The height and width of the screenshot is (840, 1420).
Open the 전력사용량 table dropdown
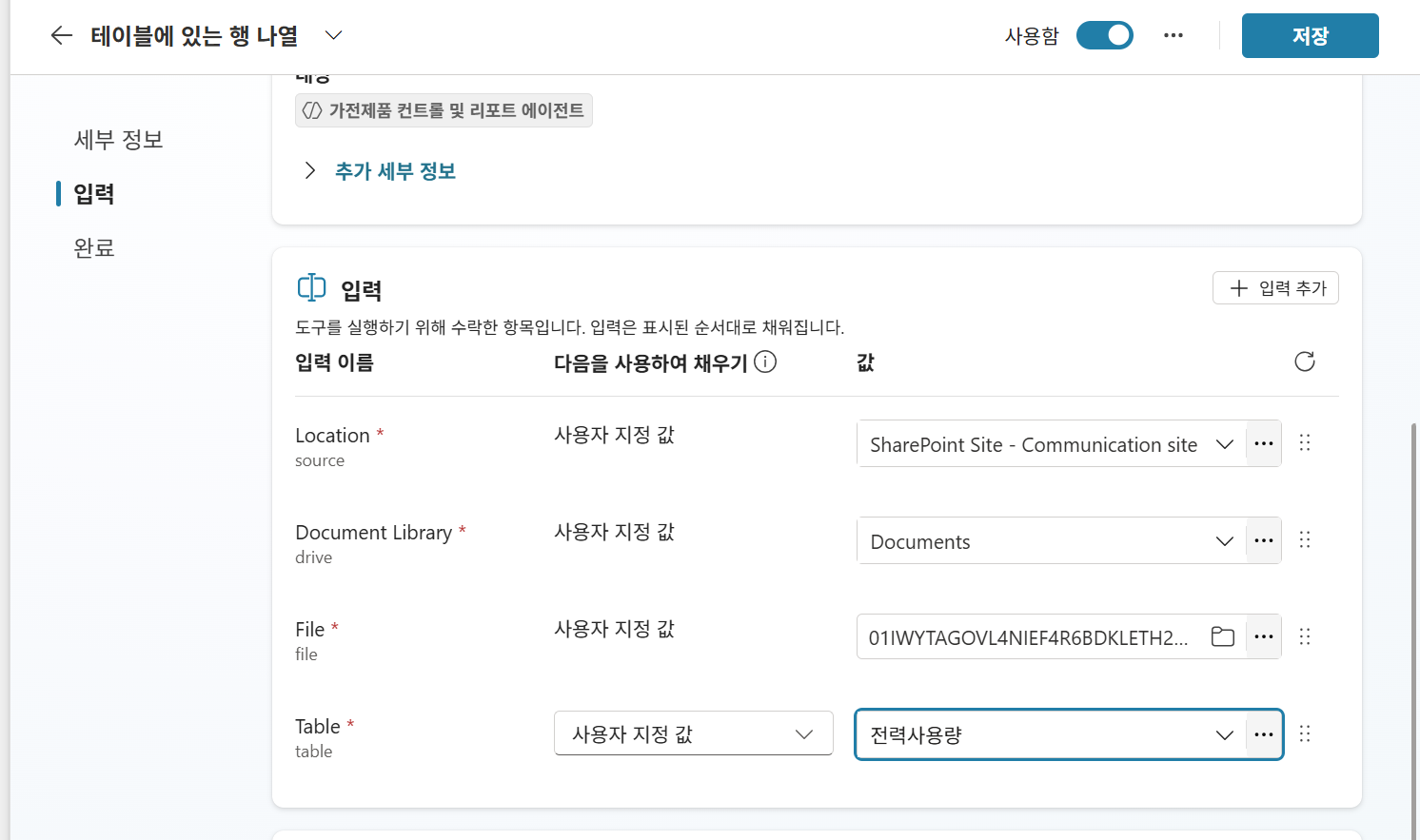tap(1052, 734)
